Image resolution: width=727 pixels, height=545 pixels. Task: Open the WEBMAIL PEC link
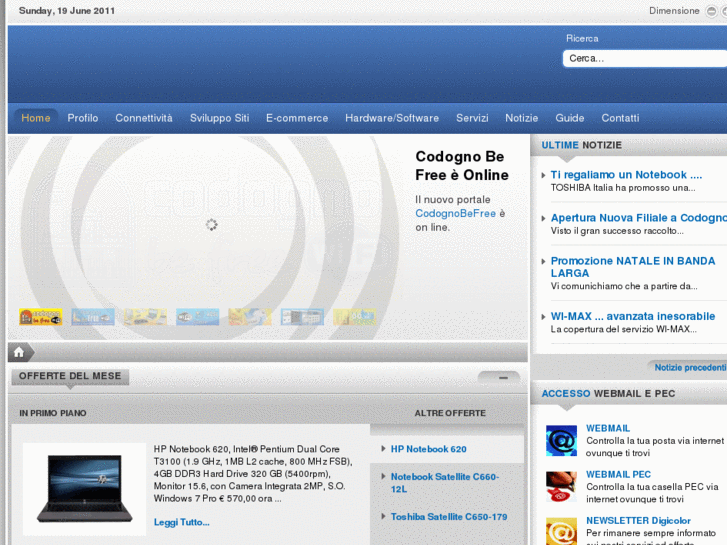(618, 474)
